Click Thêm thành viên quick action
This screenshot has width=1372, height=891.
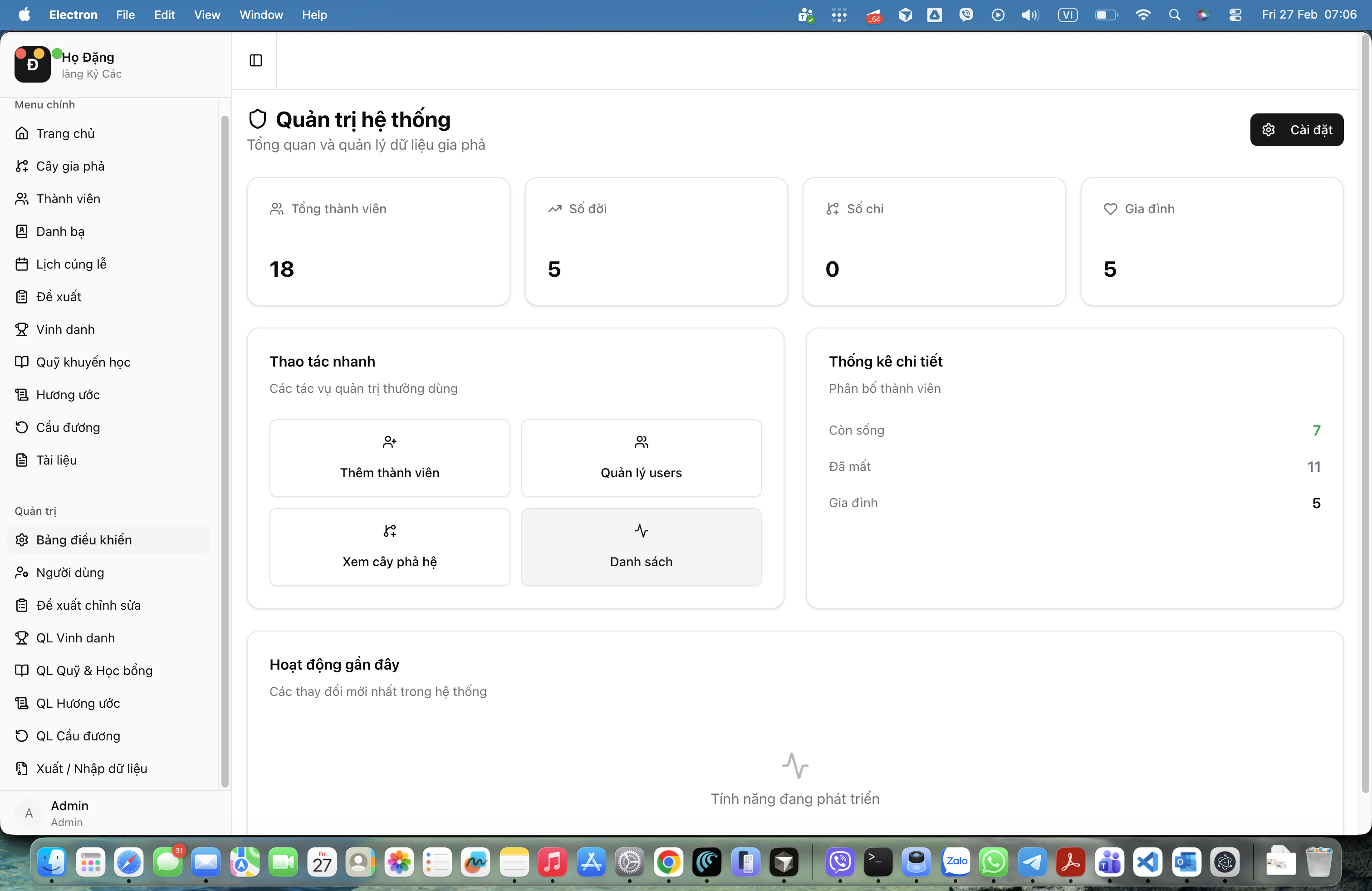[x=389, y=458]
